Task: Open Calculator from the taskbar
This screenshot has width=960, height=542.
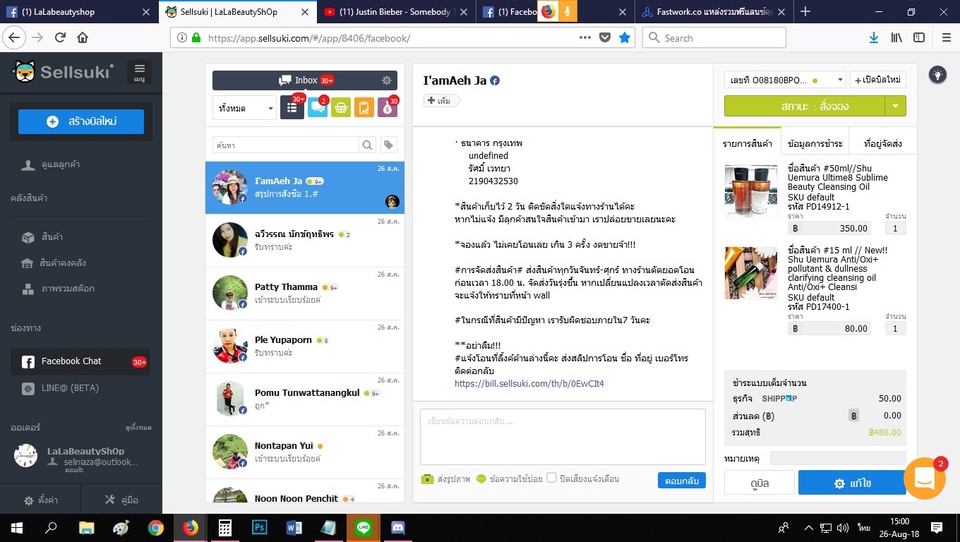Action: [x=225, y=528]
